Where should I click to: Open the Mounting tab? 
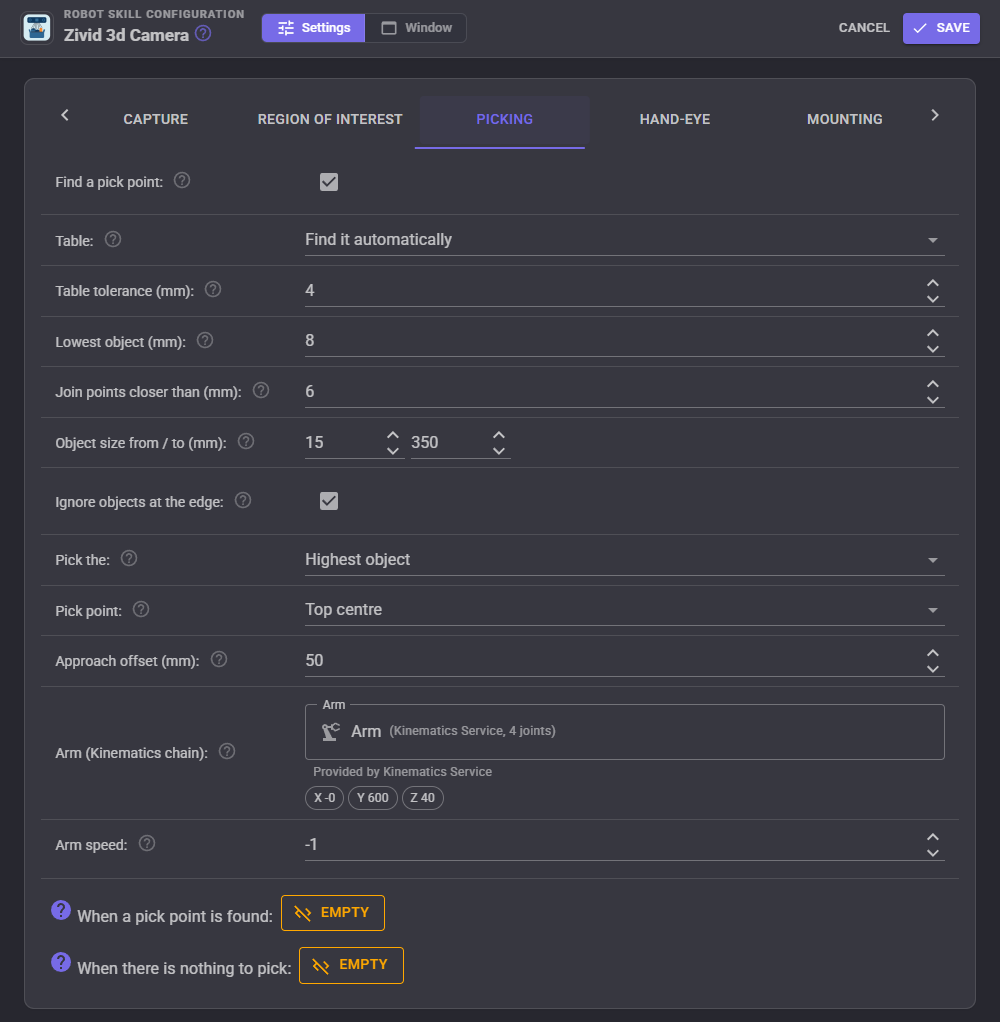click(x=845, y=119)
